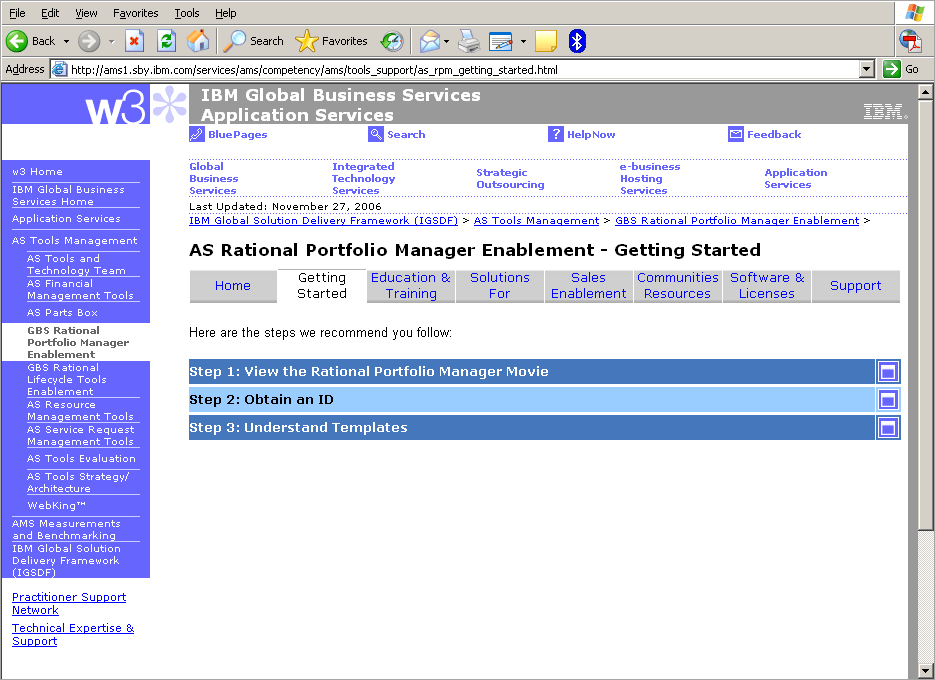Open the View menu
The width and height of the screenshot is (935, 680).
tap(86, 13)
